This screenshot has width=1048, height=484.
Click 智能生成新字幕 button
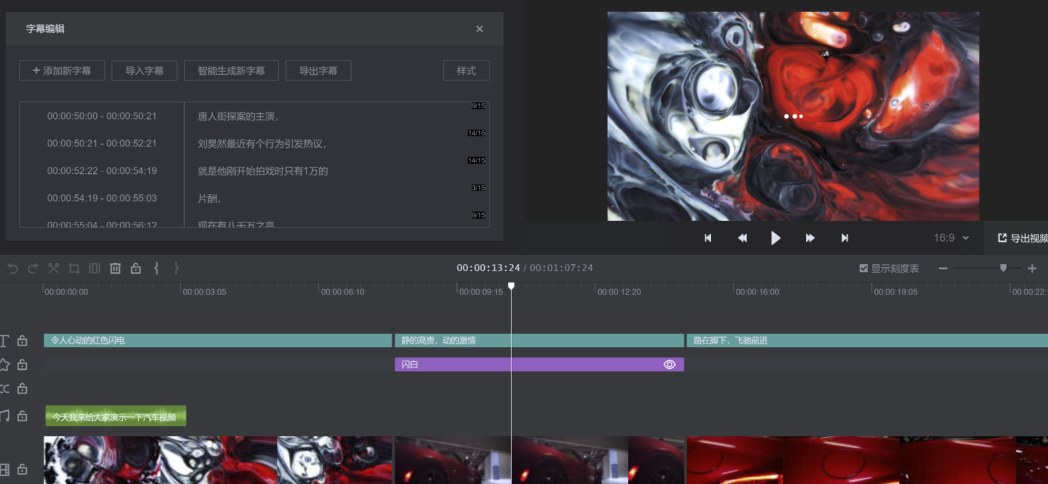click(231, 71)
